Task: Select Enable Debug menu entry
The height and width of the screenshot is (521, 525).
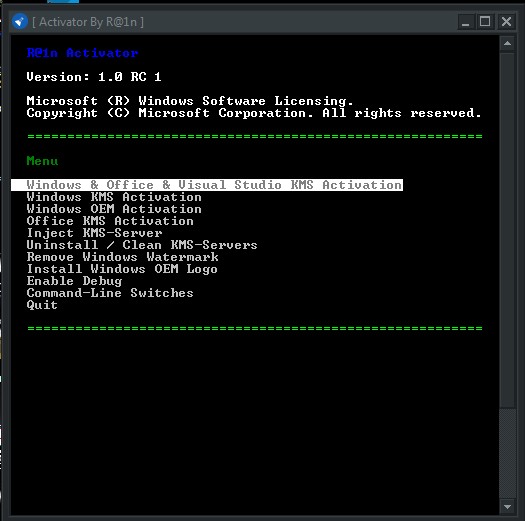Action: (x=74, y=281)
